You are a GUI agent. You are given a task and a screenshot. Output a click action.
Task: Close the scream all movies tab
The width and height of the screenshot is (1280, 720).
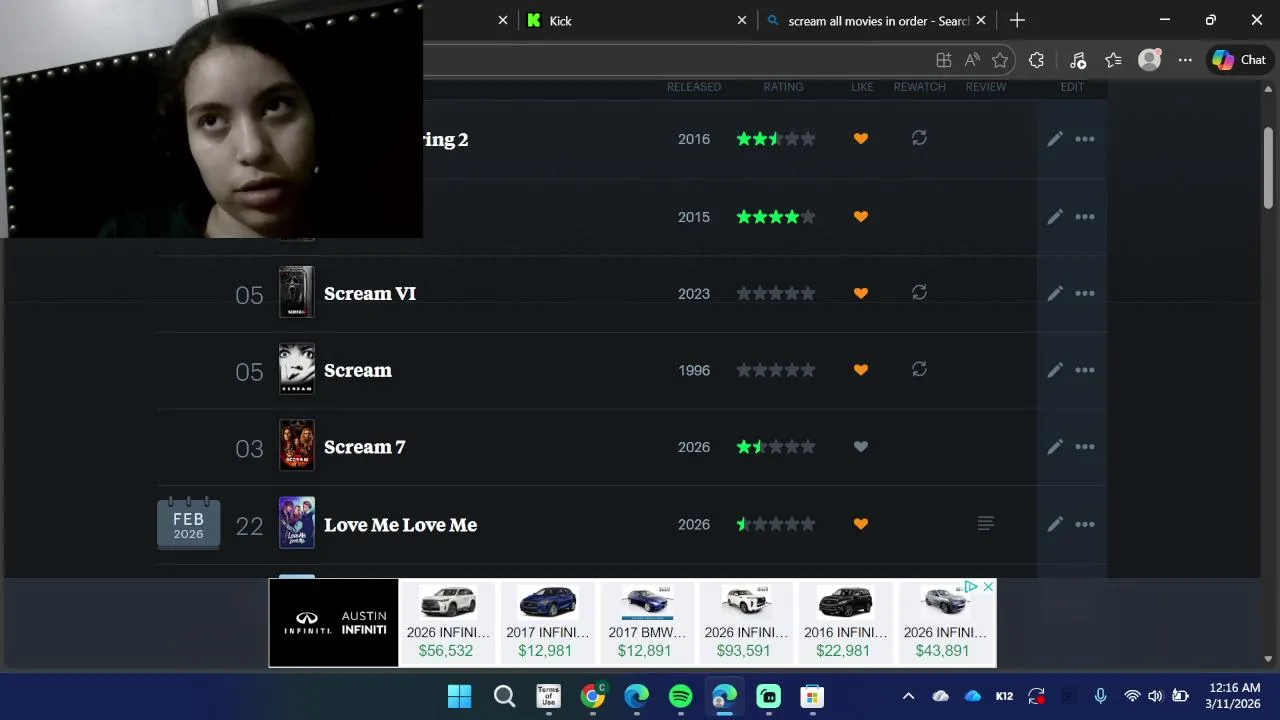(981, 20)
